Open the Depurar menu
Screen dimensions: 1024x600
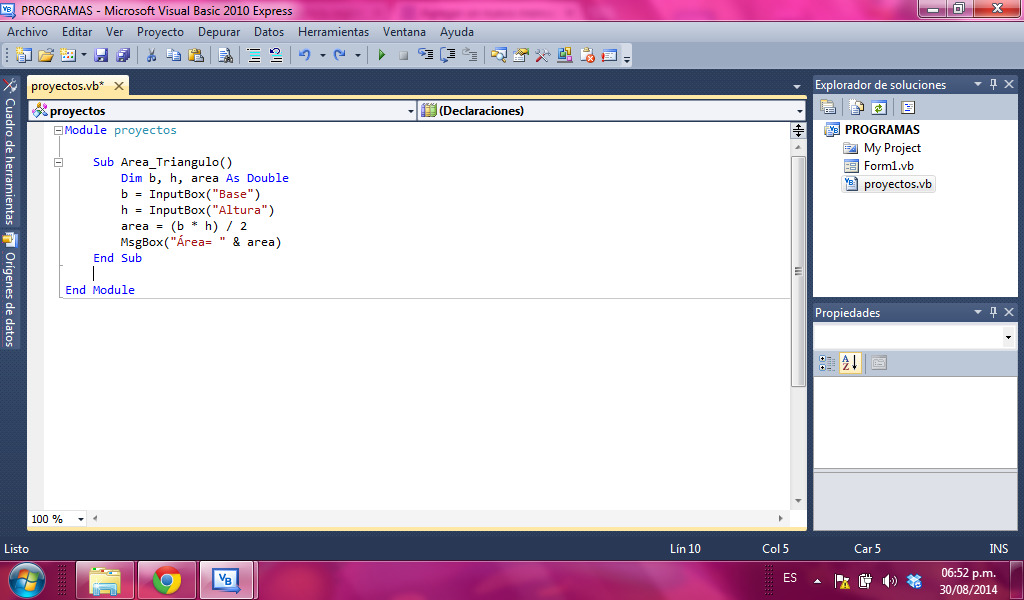pyautogui.click(x=219, y=32)
